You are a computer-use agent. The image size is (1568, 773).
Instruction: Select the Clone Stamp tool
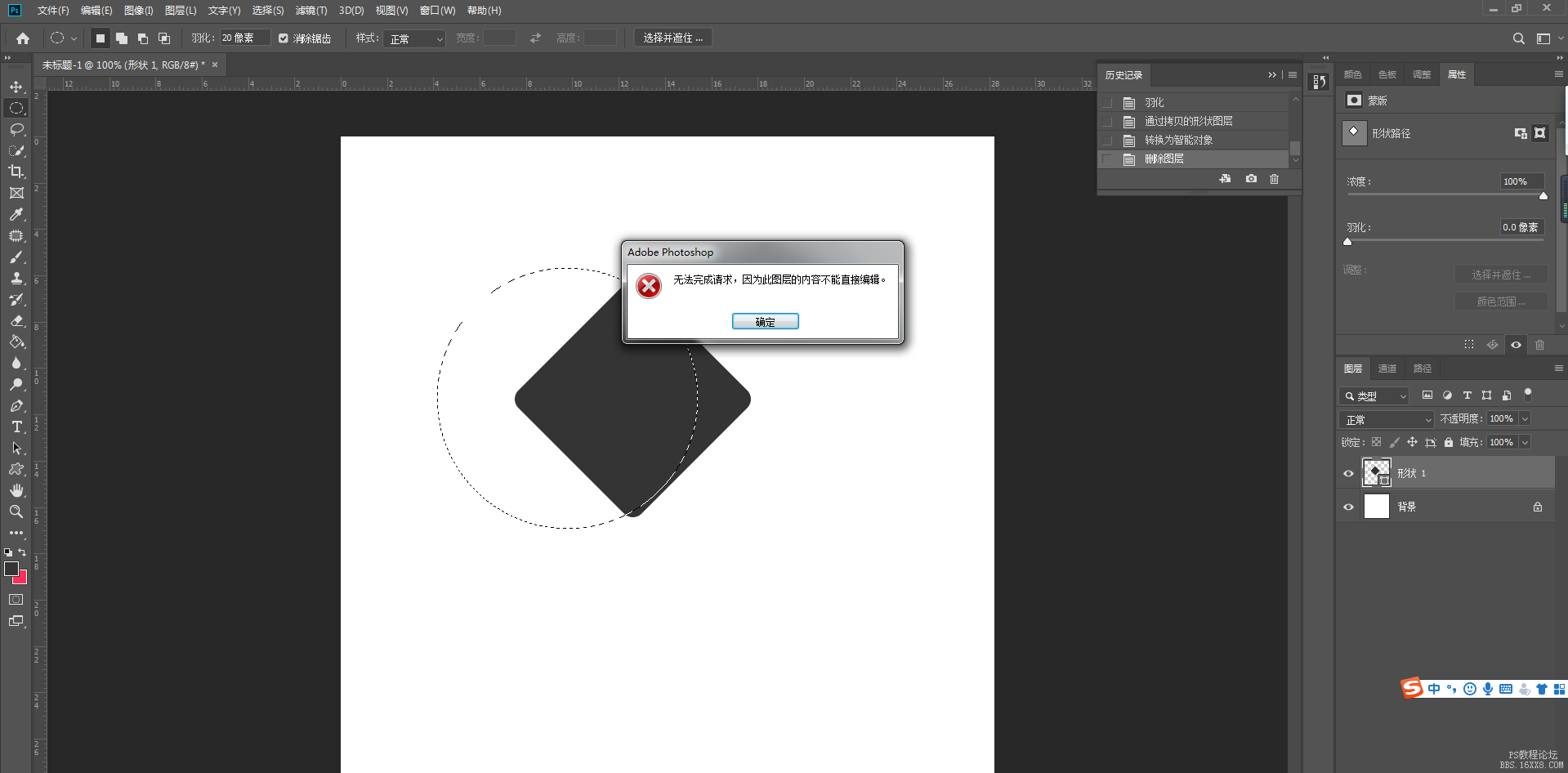tap(16, 278)
